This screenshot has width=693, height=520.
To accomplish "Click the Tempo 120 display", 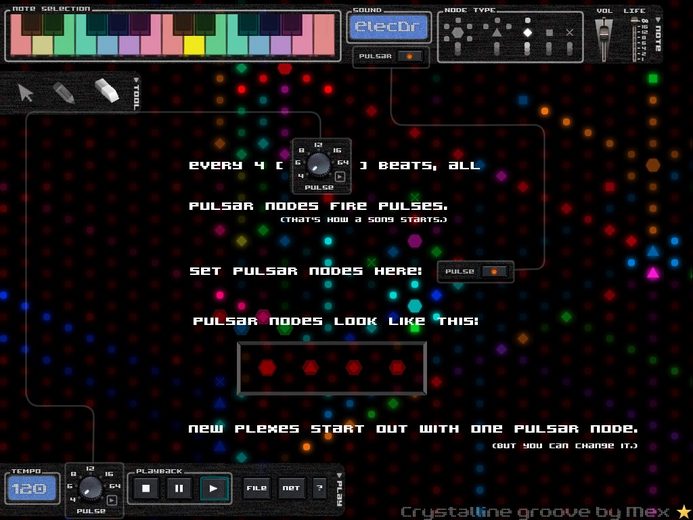I will [x=31, y=488].
